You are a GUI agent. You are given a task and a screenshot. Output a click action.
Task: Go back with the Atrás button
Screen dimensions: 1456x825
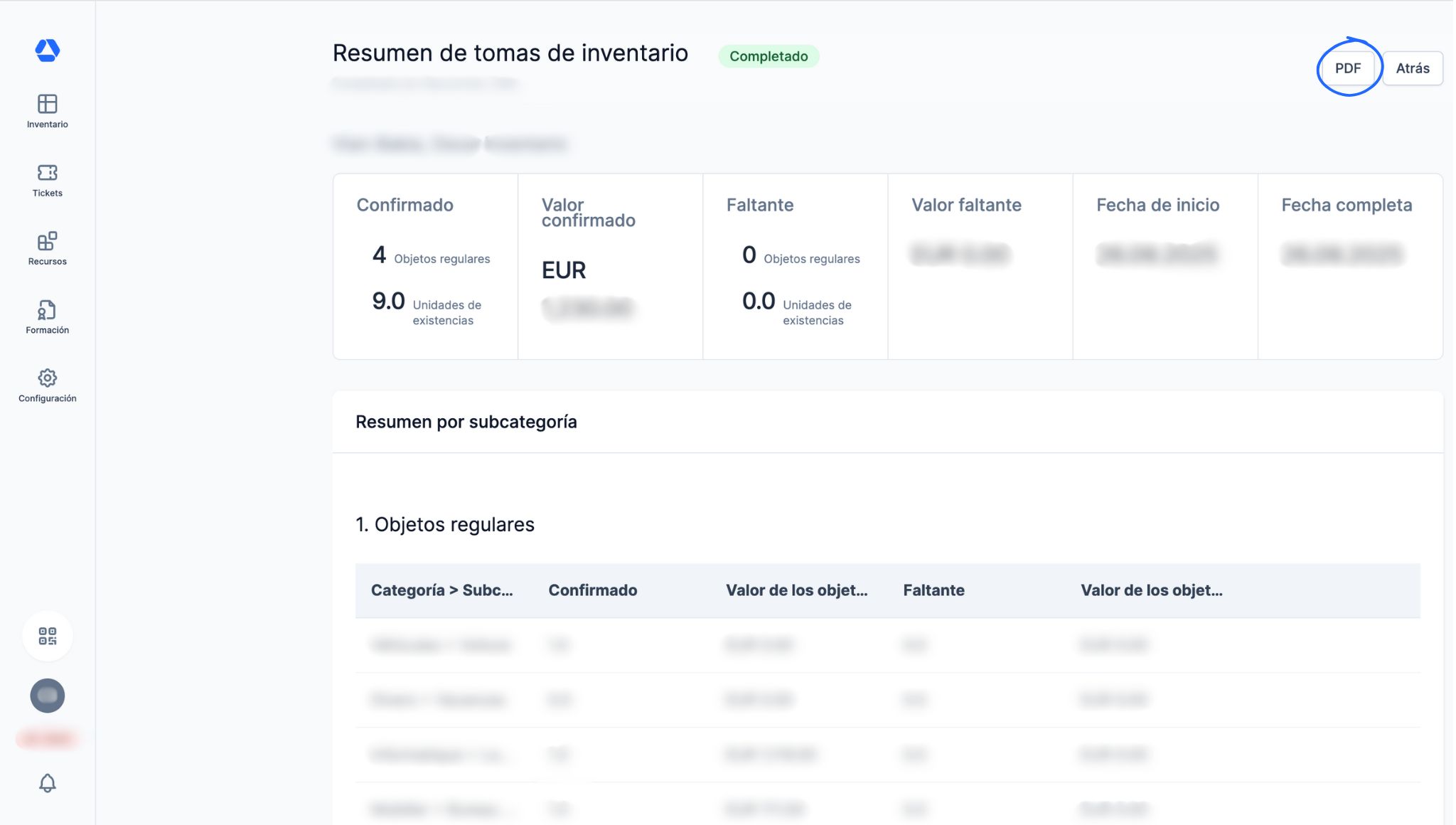[x=1412, y=68]
